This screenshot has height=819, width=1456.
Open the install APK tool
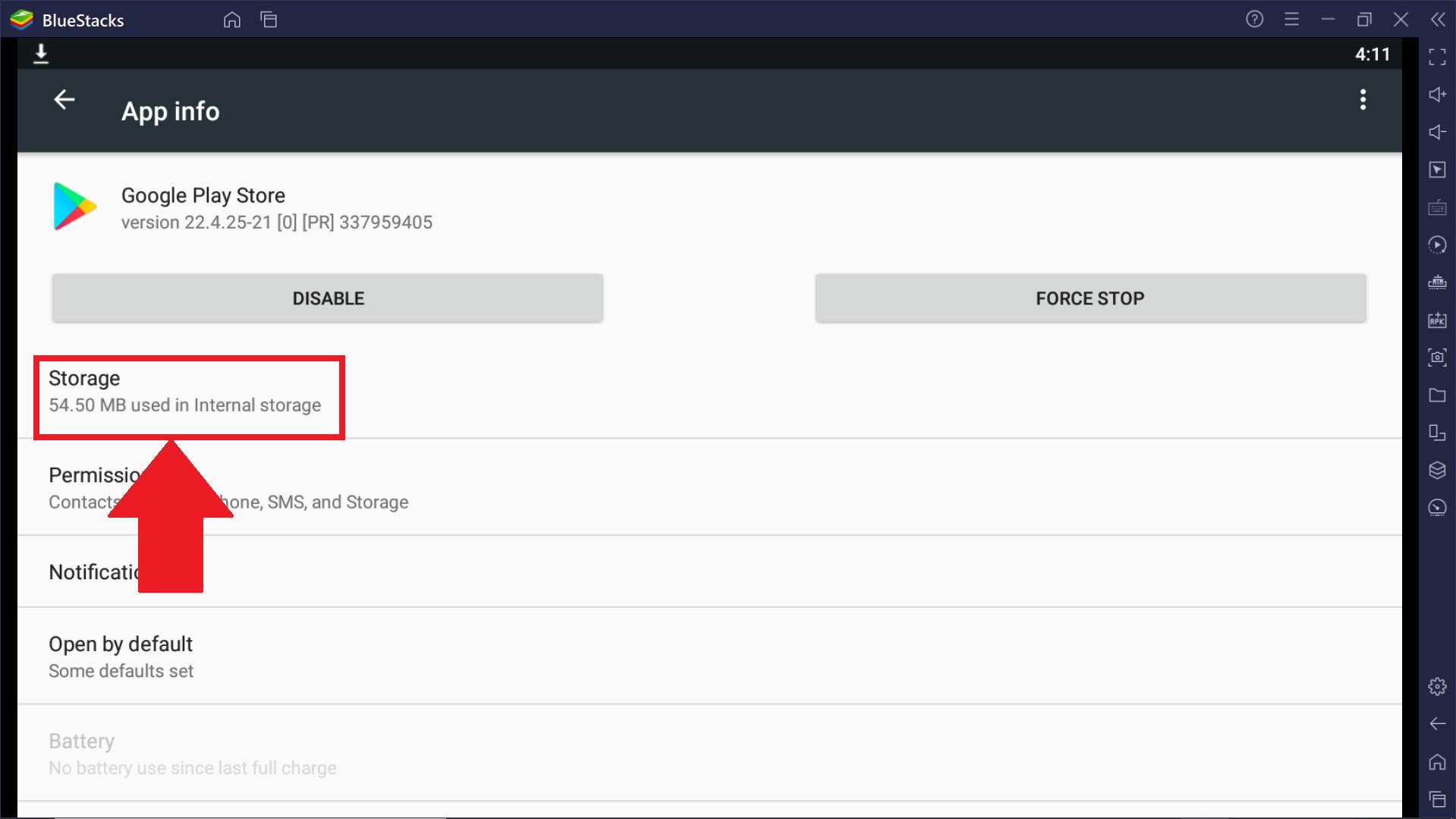tap(1437, 320)
